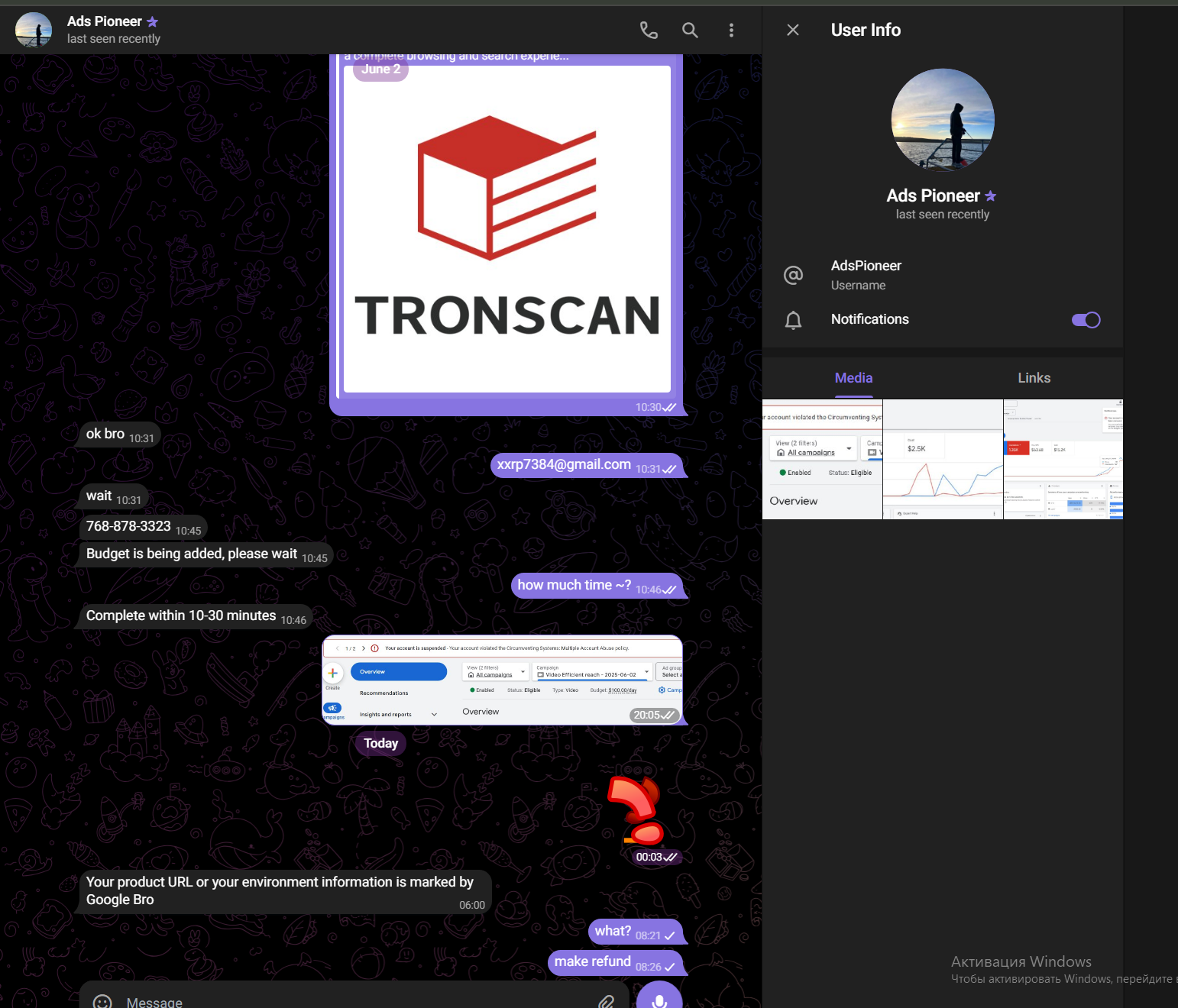Select the 'marked by Google Bro' message
Screen dimensions: 1178x1008
(285, 892)
